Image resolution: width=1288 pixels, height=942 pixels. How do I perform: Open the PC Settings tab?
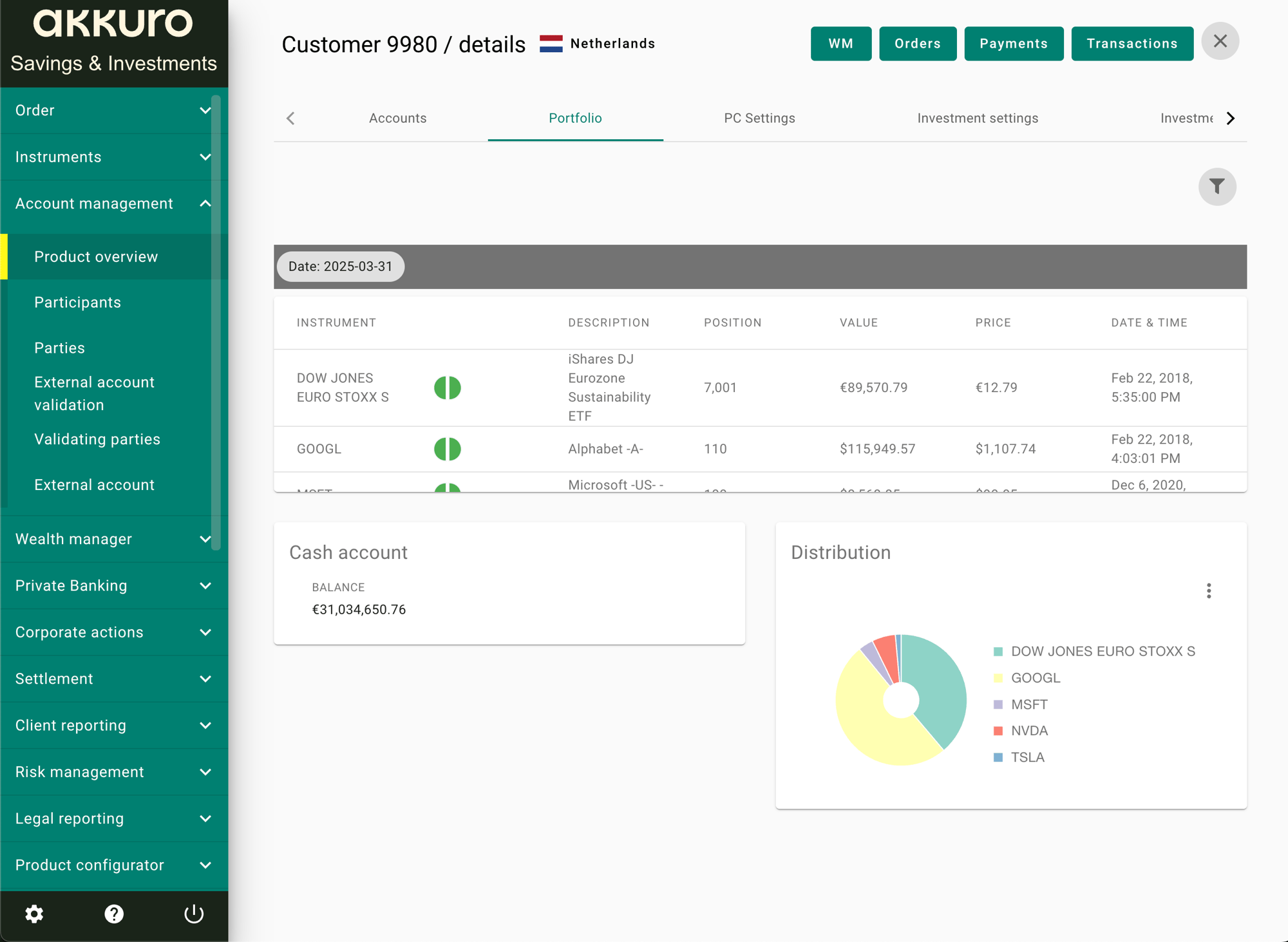759,118
